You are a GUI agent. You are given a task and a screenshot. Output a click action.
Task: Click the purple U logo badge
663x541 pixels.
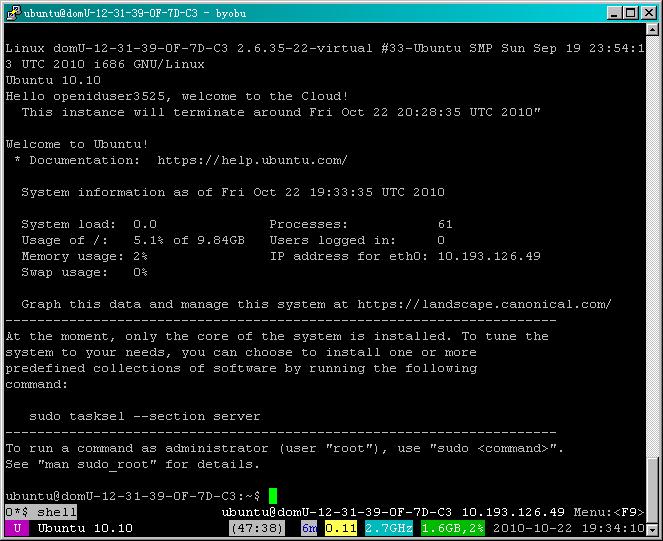pos(17,528)
